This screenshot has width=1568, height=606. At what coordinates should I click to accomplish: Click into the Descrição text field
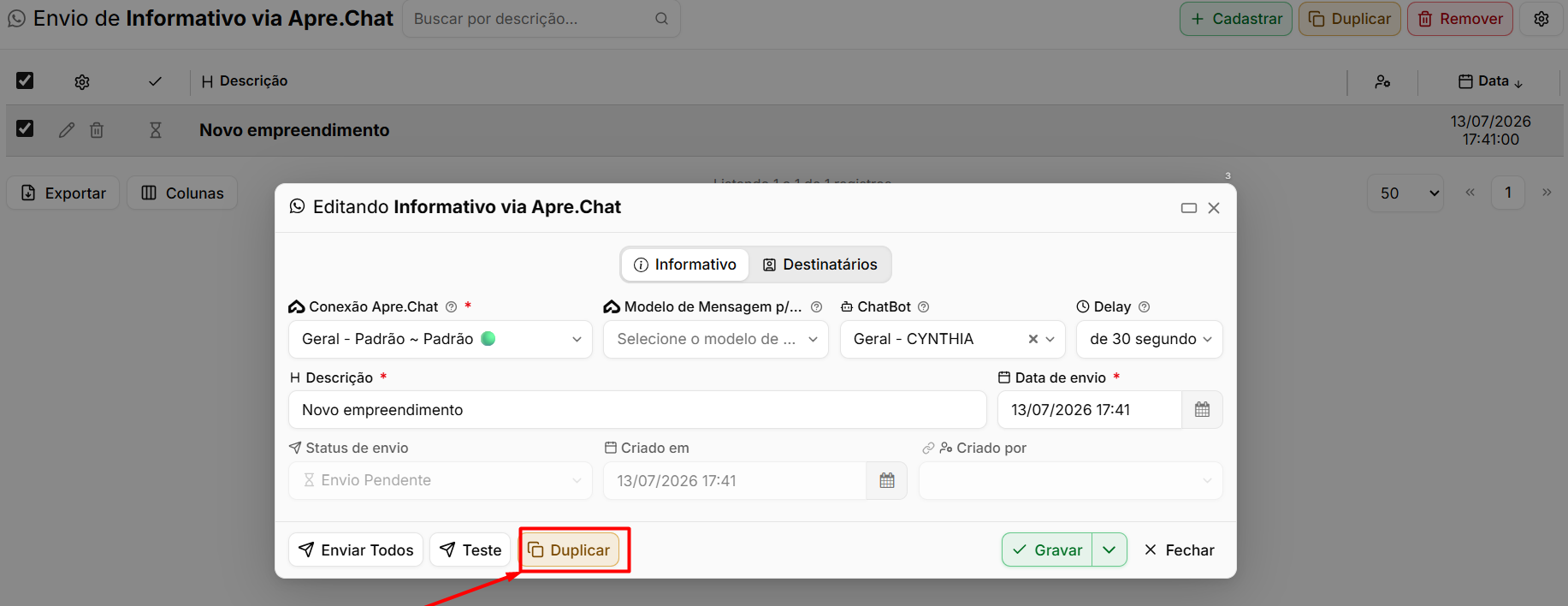tap(637, 410)
